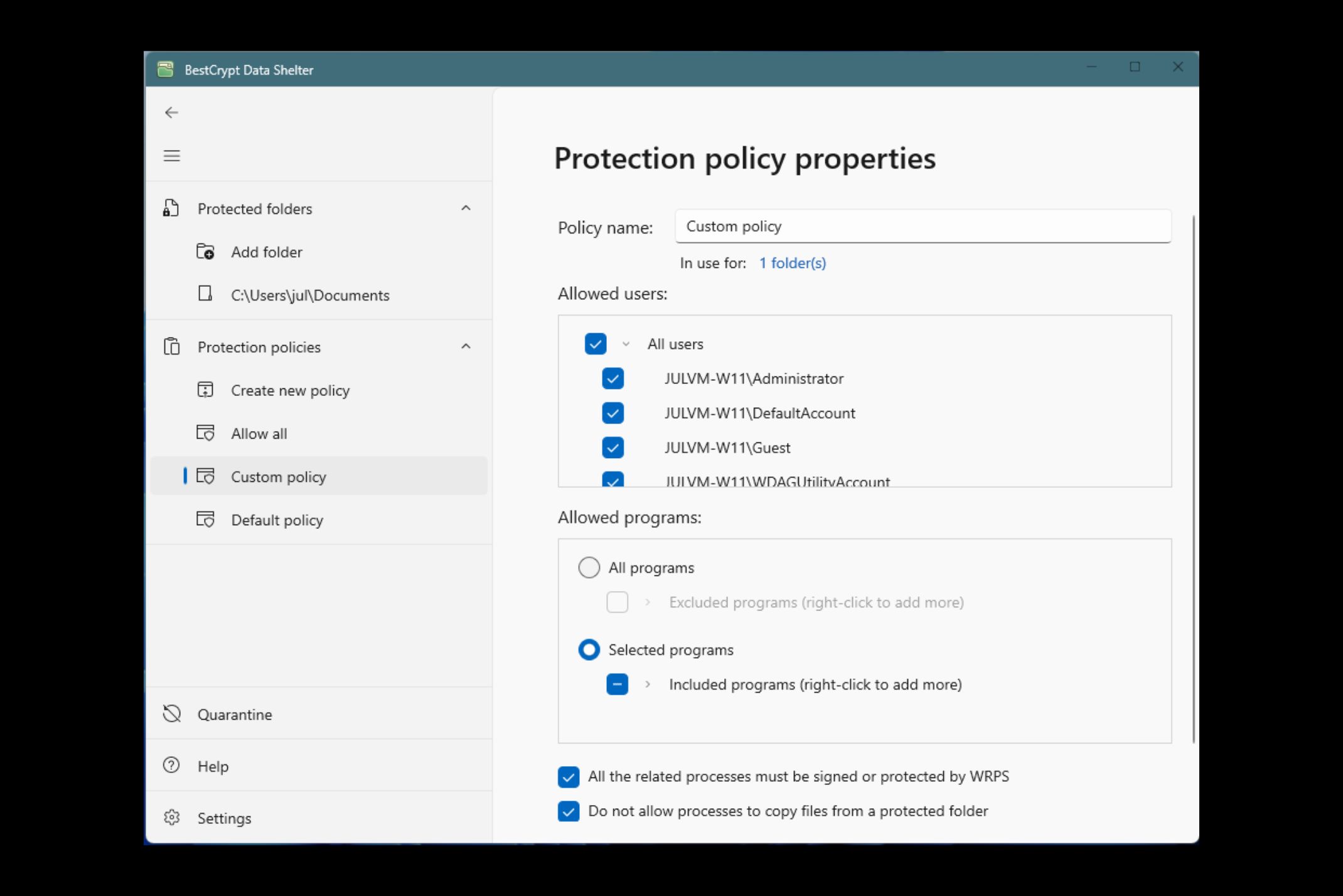Image resolution: width=1343 pixels, height=896 pixels.
Task: Click Included programs (right-click to add more) label
Action: point(815,685)
